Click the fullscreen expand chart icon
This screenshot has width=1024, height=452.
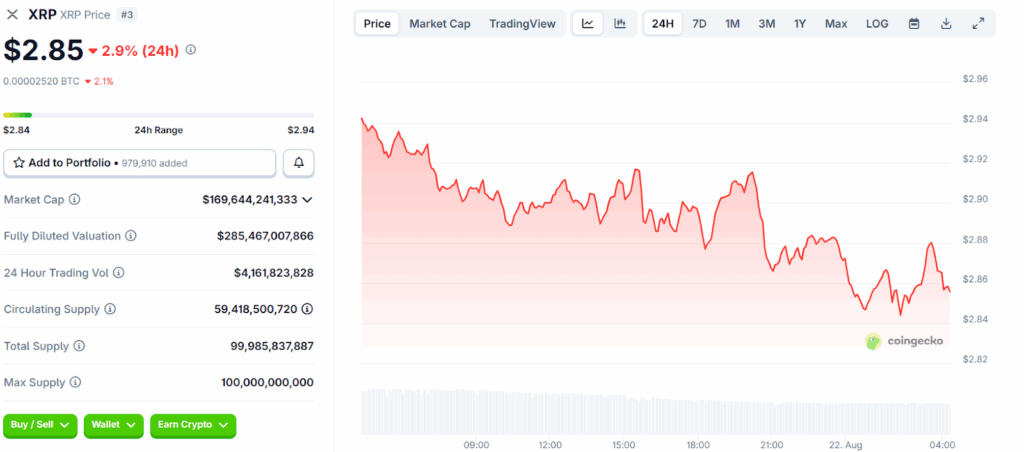tap(978, 24)
